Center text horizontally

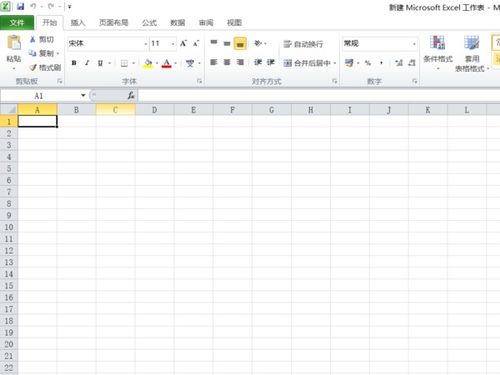[x=227, y=62]
